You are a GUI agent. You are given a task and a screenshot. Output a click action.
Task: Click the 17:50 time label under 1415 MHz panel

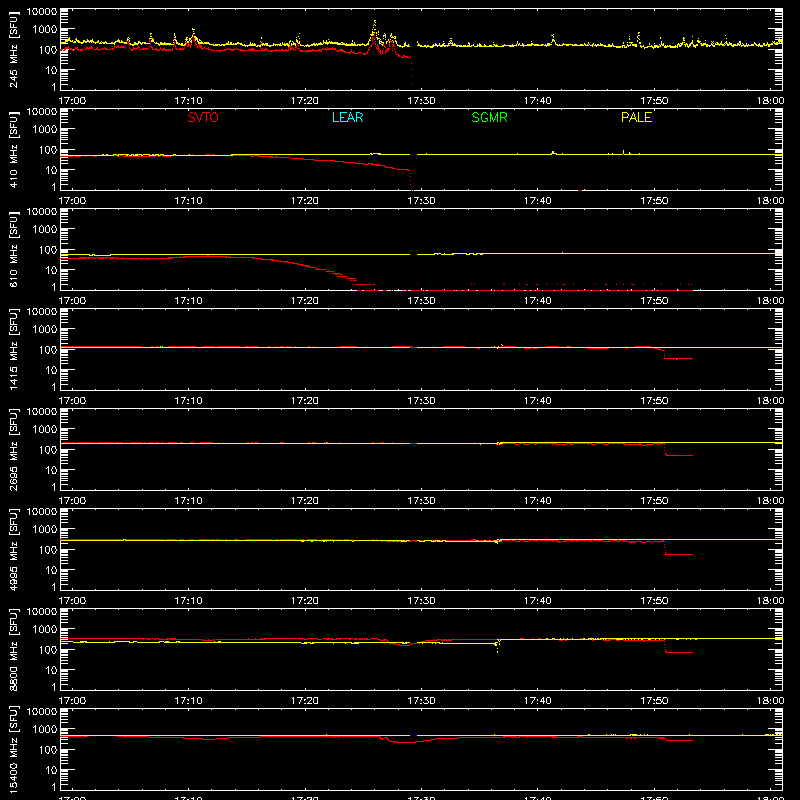654,401
